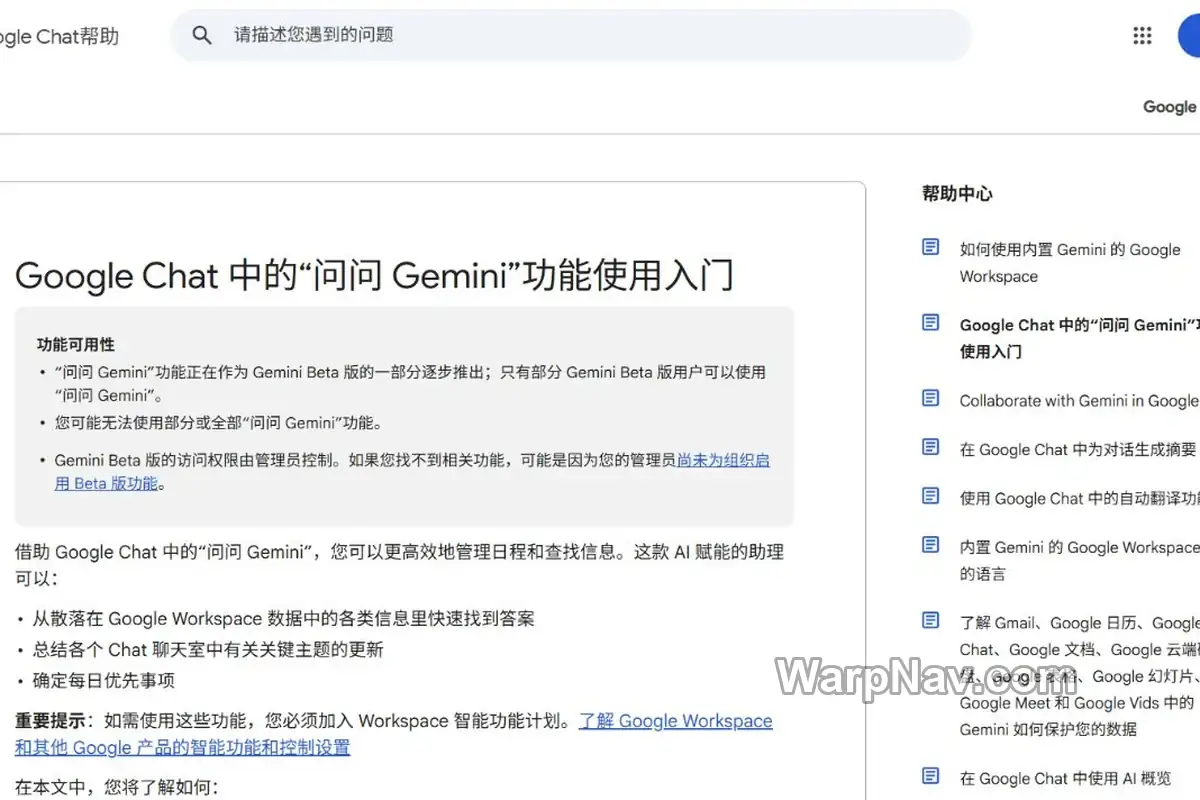
Task: Click bullet "确定每日优先事项"
Action: point(104,681)
